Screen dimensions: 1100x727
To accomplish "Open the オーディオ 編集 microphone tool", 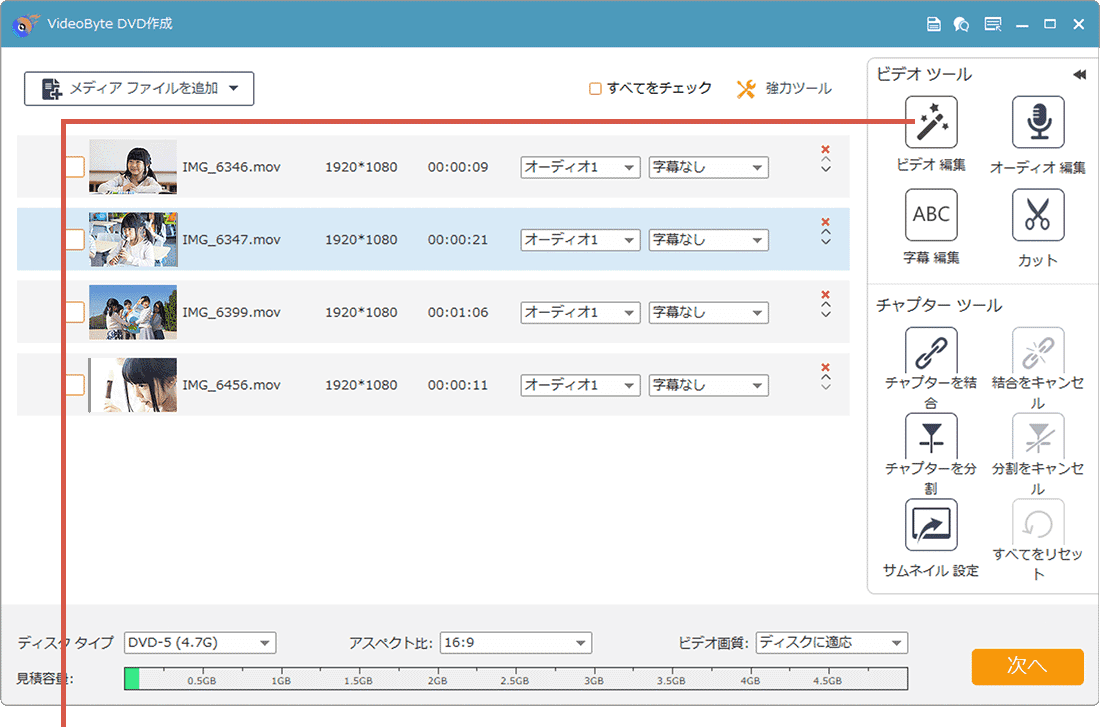I will tap(1037, 123).
